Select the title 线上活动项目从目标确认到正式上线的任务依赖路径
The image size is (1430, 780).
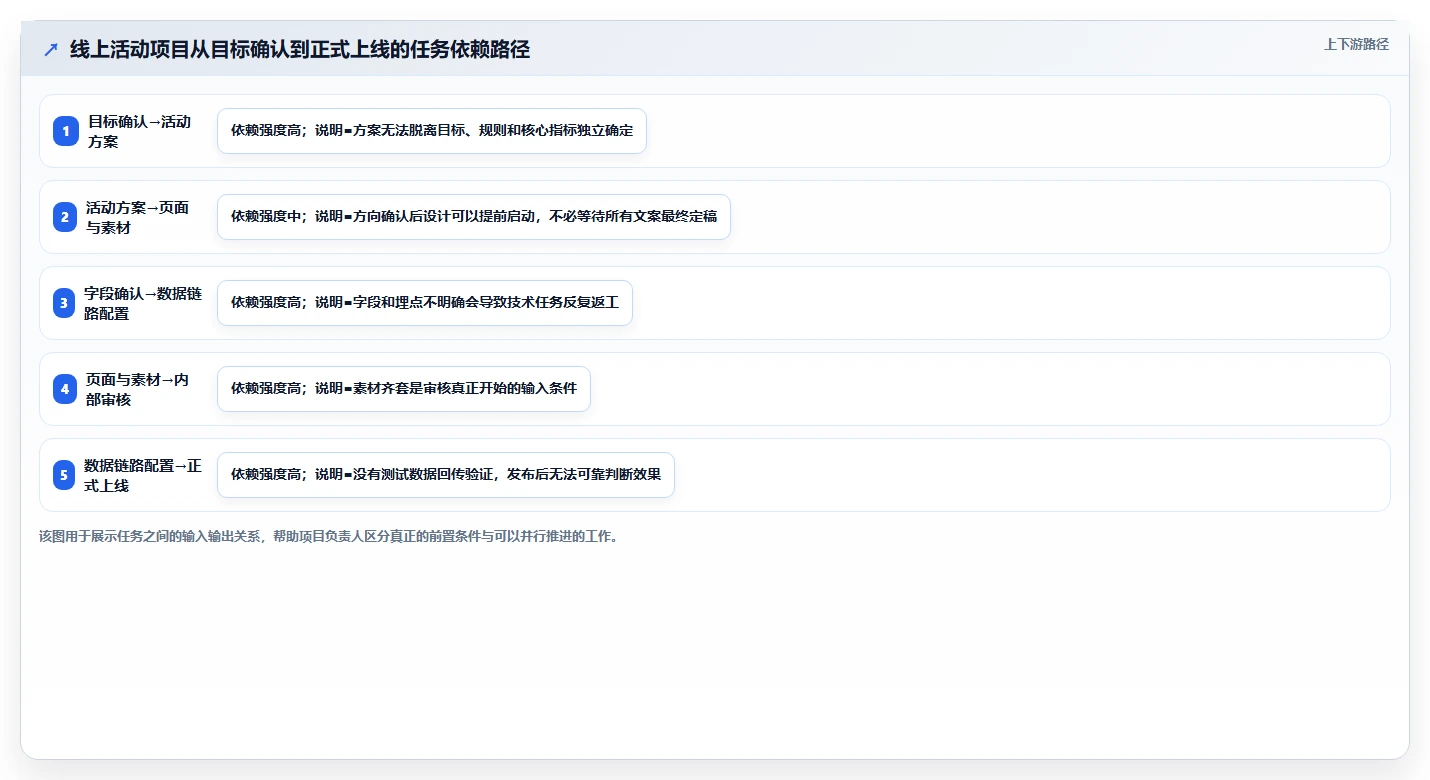click(300, 50)
